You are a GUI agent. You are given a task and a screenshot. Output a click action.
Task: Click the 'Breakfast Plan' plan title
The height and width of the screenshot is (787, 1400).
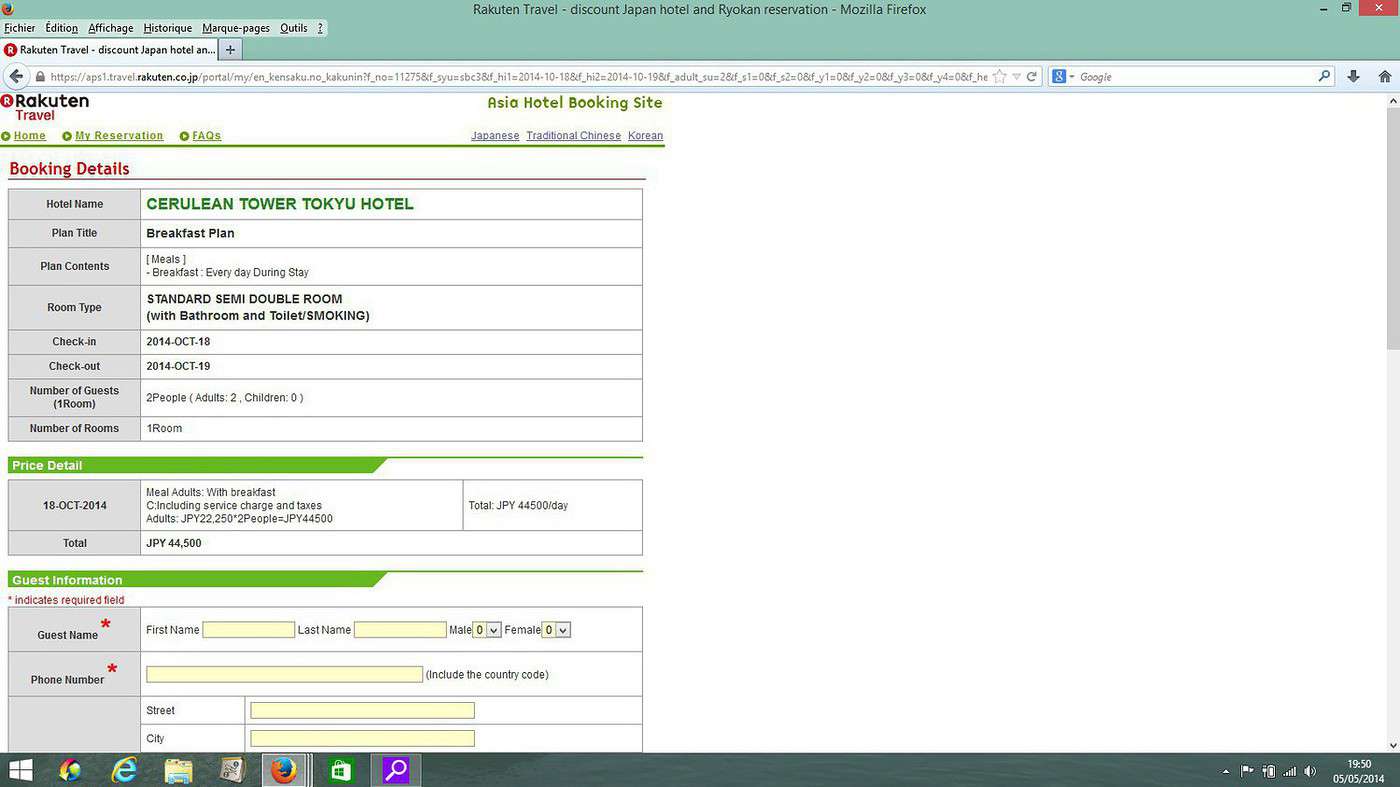tap(191, 233)
